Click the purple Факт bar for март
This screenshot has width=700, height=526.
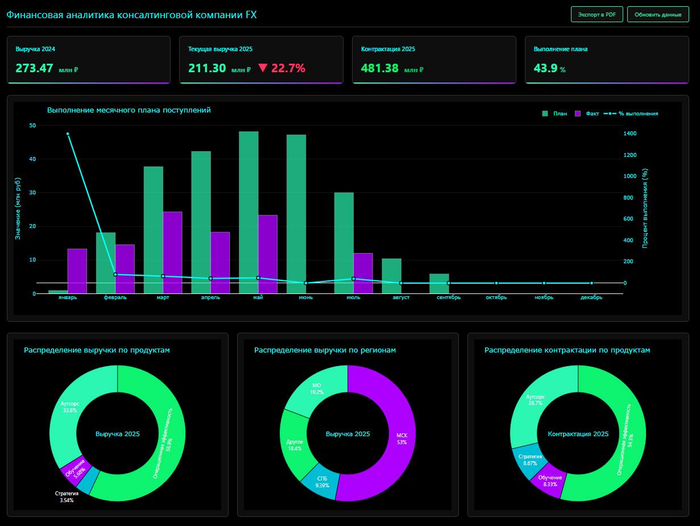(x=172, y=252)
